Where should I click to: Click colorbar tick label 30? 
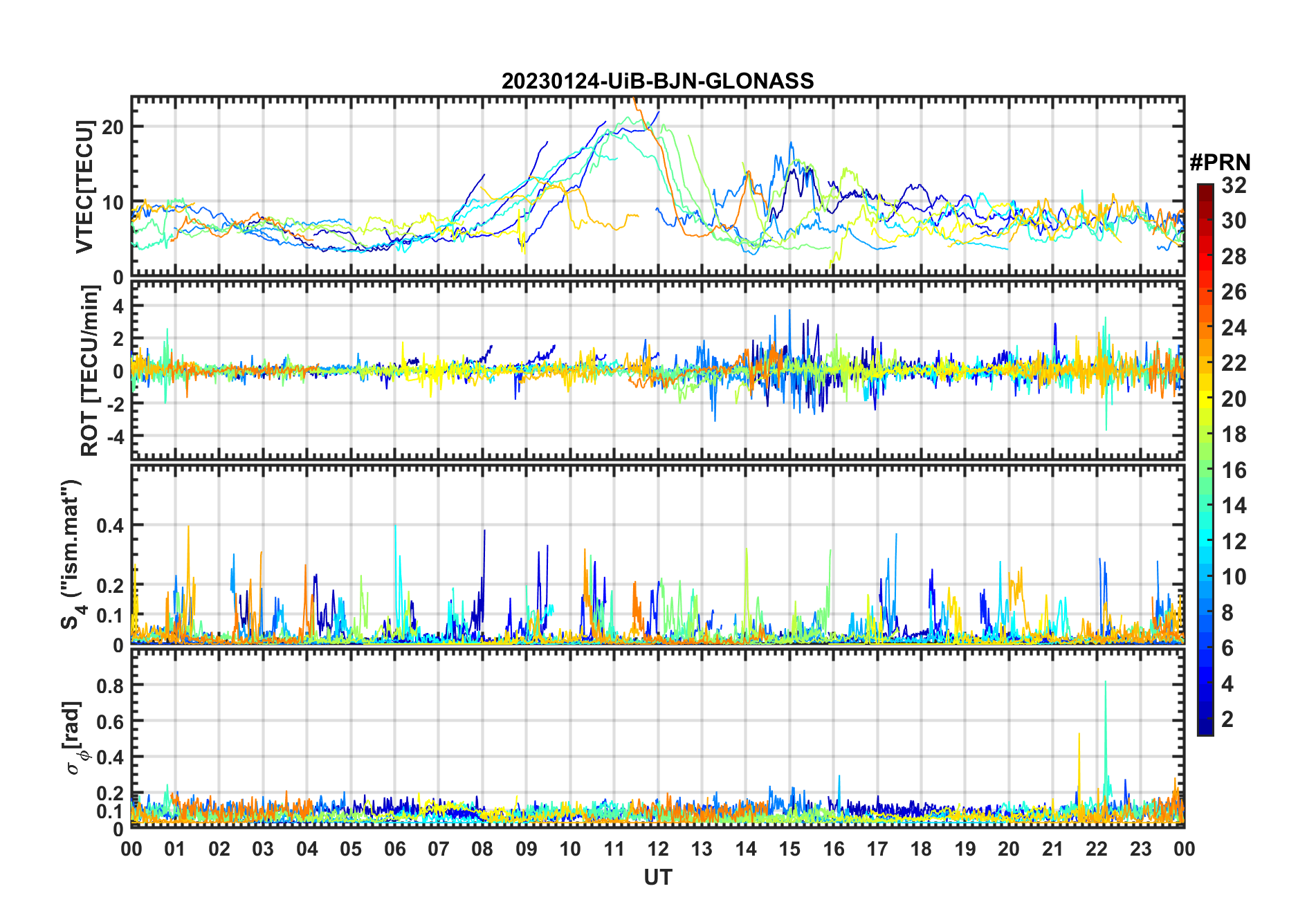point(1234,221)
